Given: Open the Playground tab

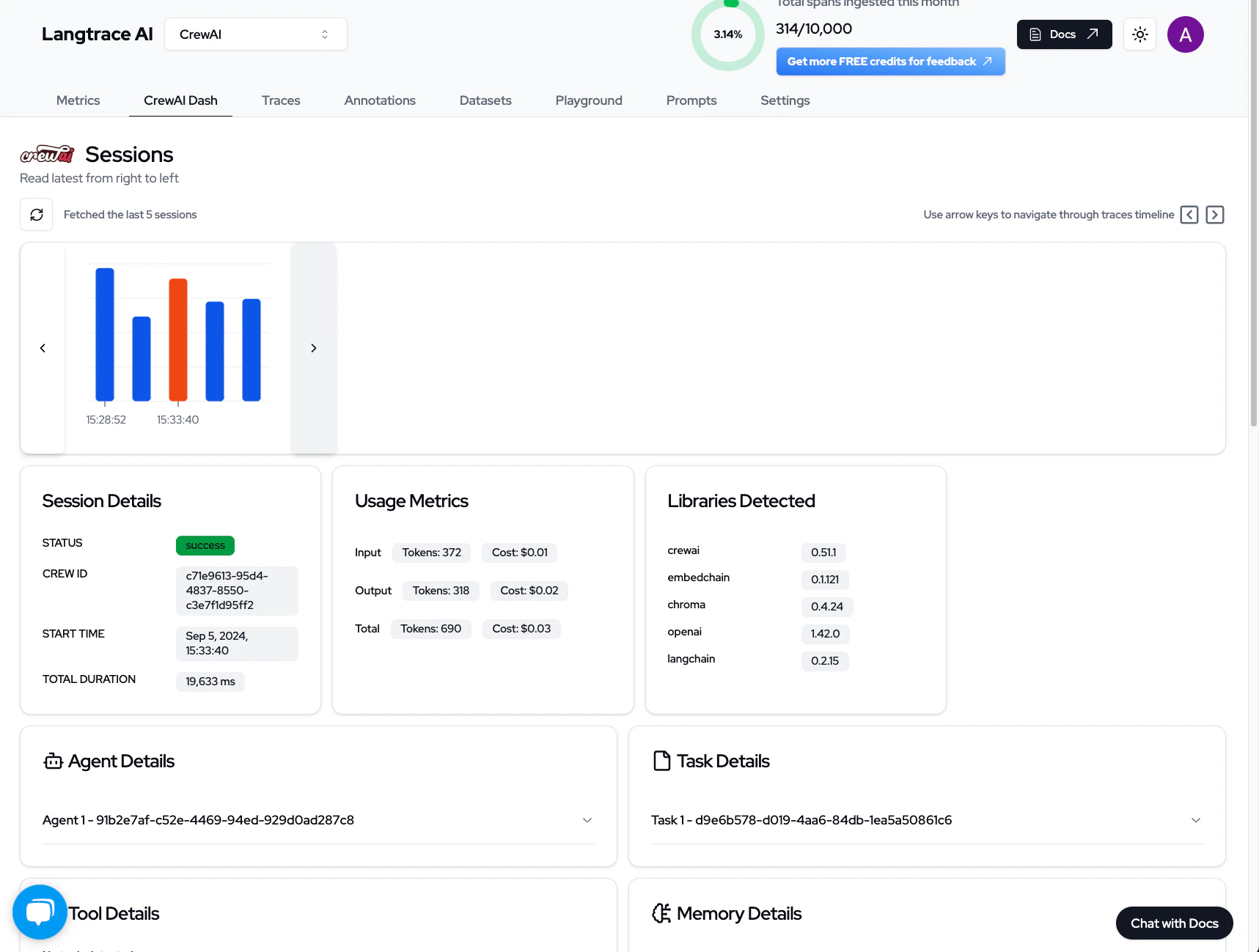Looking at the screenshot, I should click(589, 100).
